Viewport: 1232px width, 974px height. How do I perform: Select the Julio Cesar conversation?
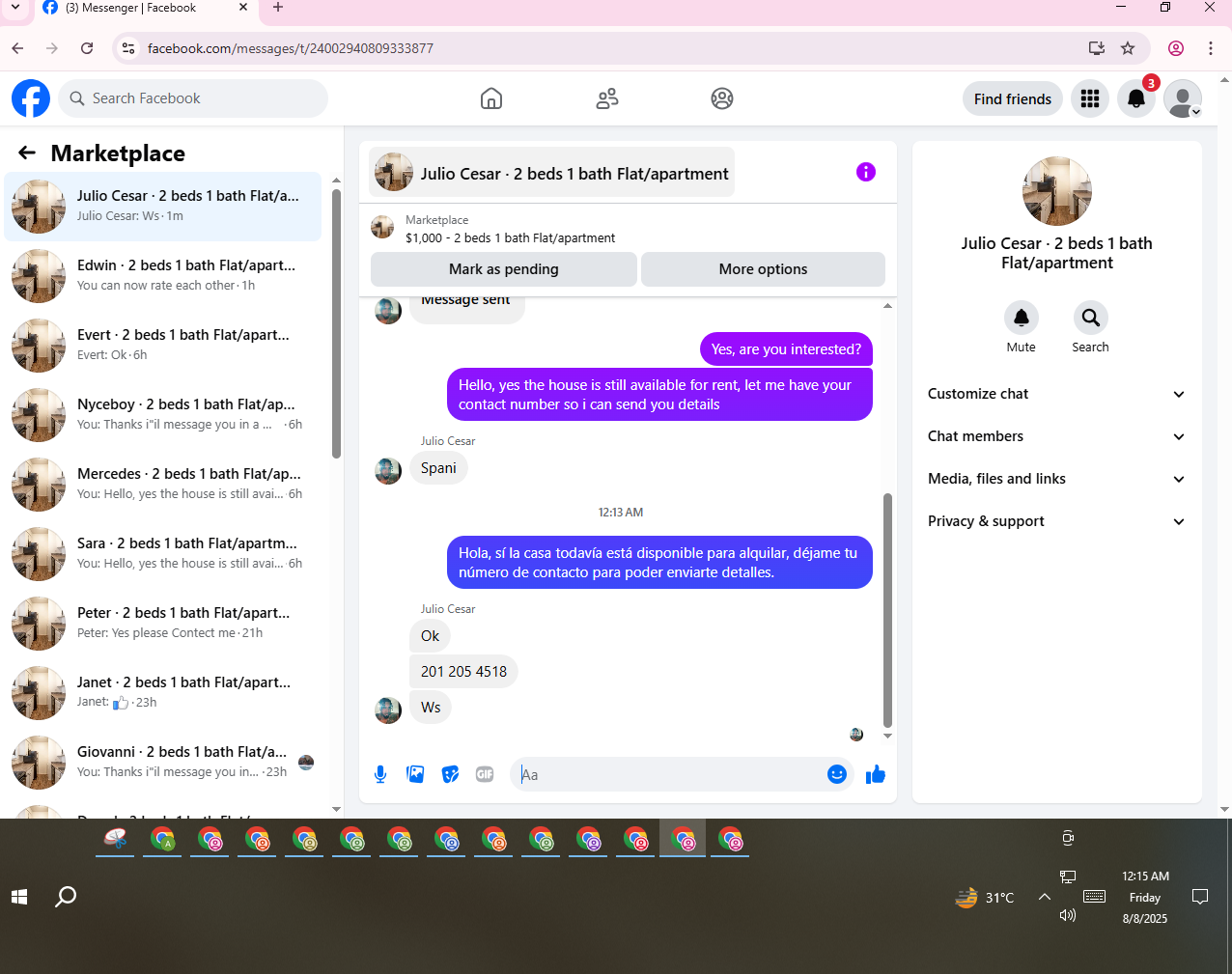pos(163,207)
